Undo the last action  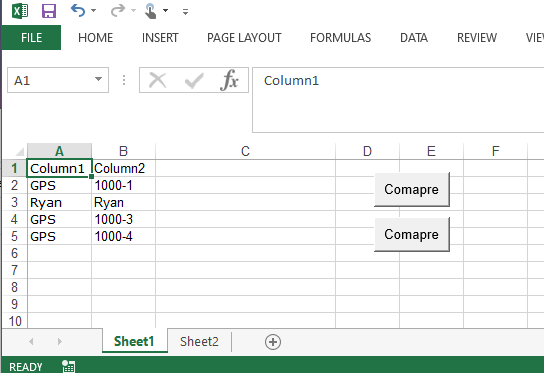tap(78, 11)
